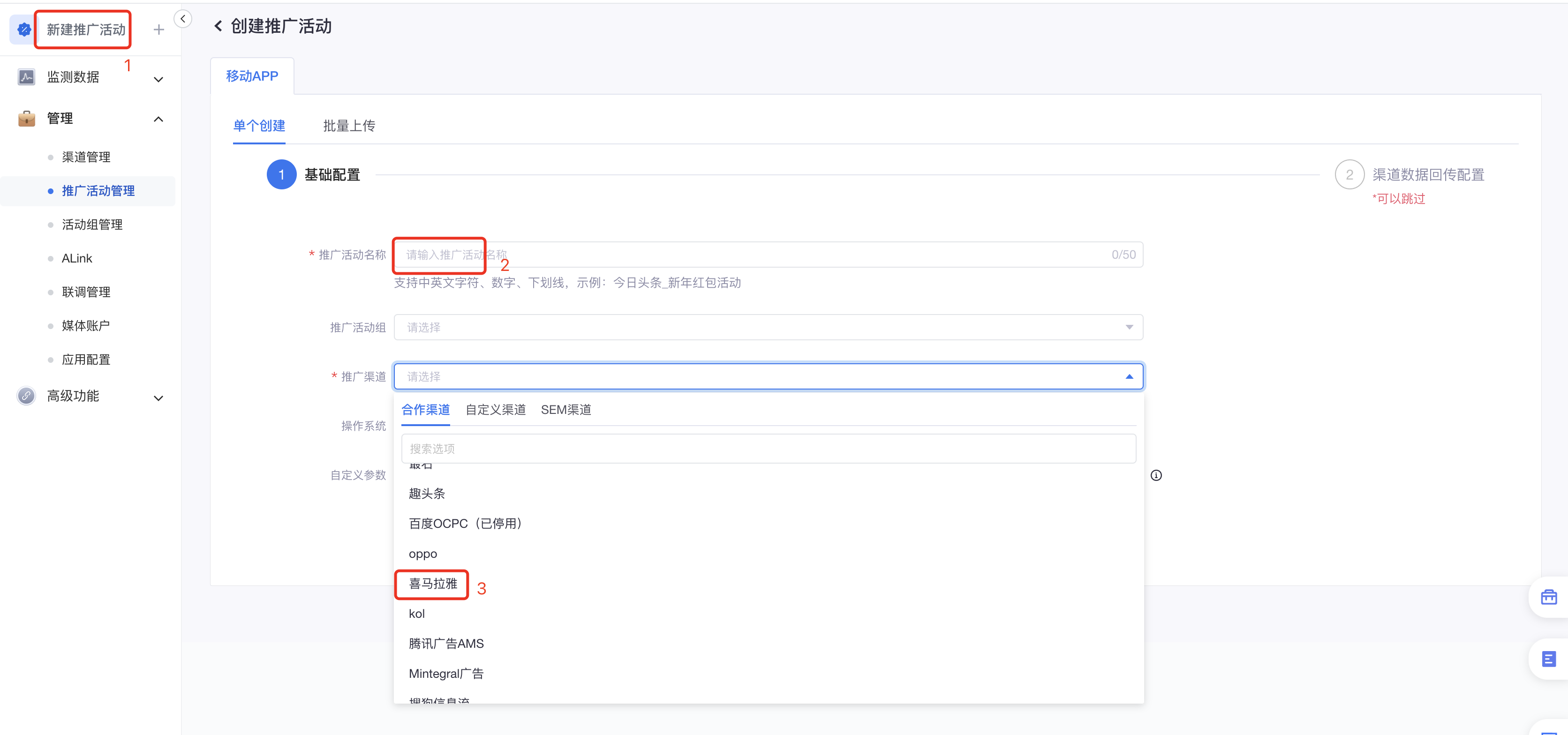Click the info icon beside 自定义参数
The height and width of the screenshot is (735, 1568).
1156,475
